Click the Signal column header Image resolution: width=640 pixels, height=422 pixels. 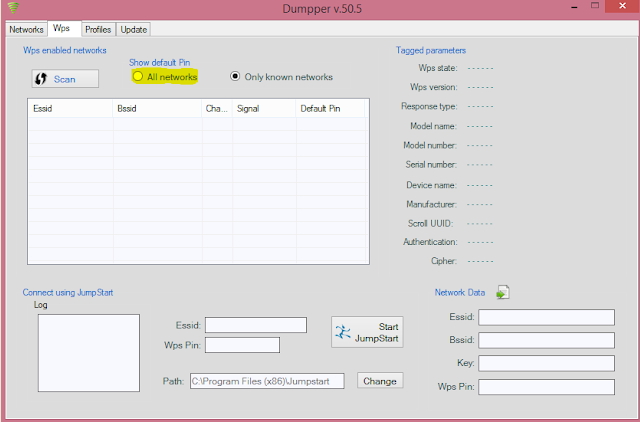point(264,109)
